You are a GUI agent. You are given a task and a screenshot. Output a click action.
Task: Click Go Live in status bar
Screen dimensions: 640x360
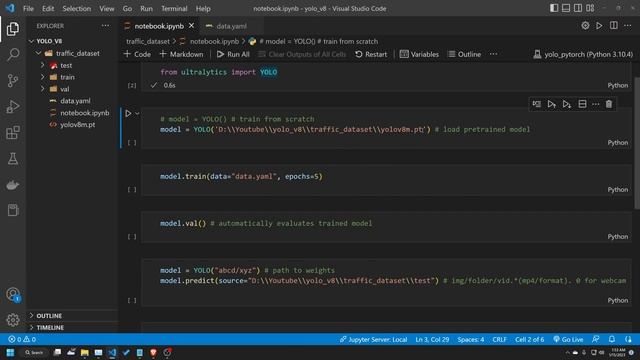(x=568, y=339)
